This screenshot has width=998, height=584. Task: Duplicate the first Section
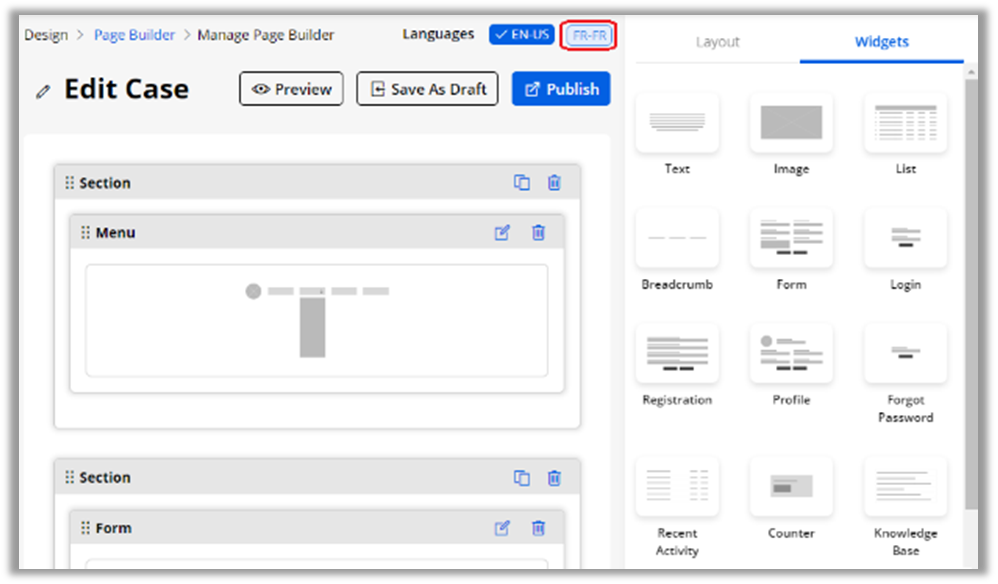tap(521, 183)
